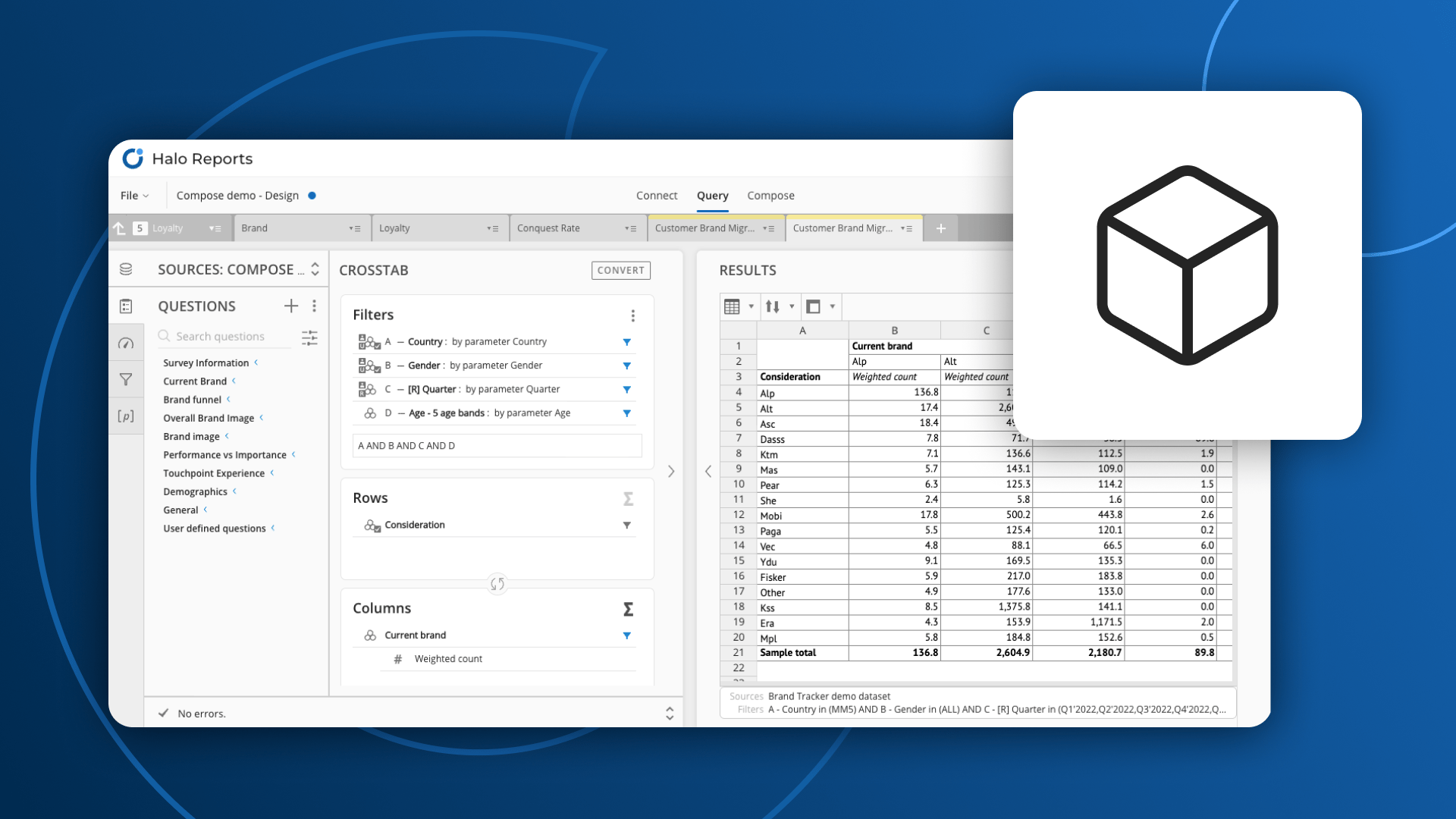Screen dimensions: 1456x819
Task: Add a new question with plus icon
Action: 291,306
